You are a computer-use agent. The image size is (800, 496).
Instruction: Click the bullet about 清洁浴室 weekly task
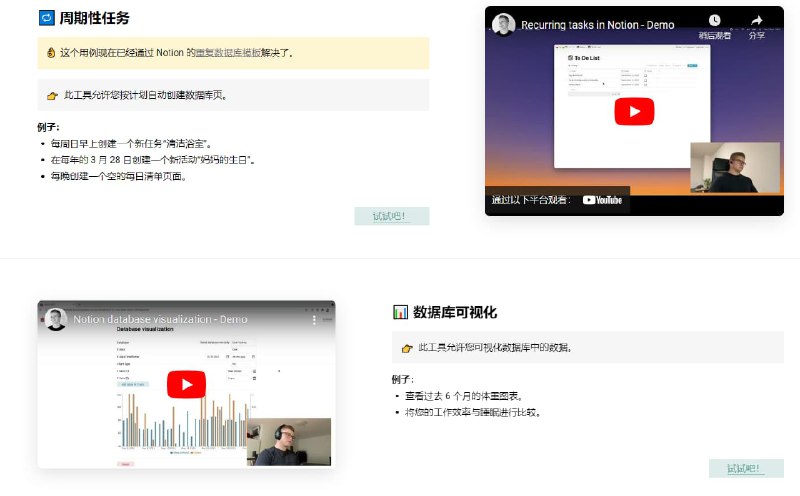coord(131,144)
